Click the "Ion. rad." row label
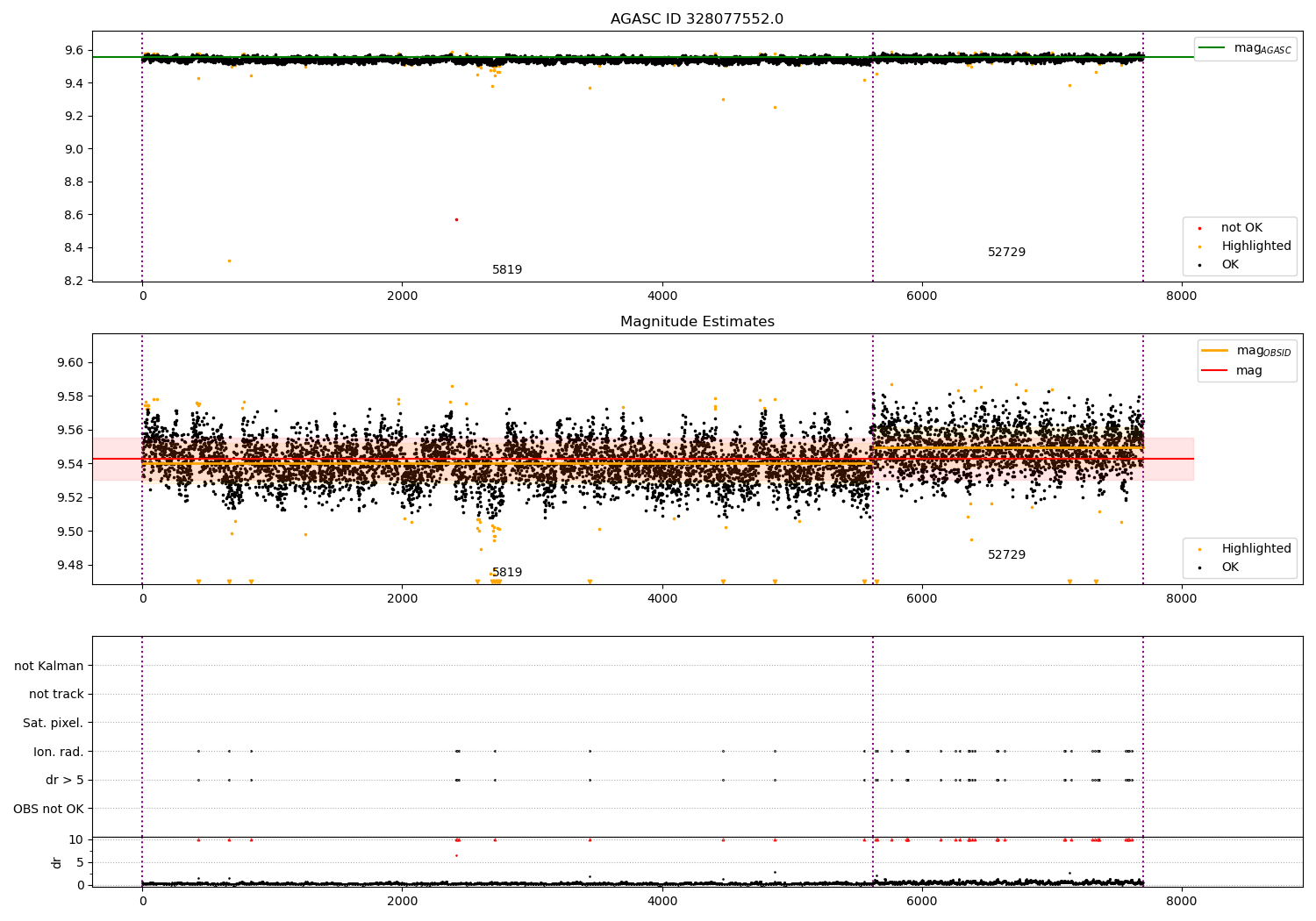Image resolution: width=1316 pixels, height=921 pixels. tap(59, 752)
